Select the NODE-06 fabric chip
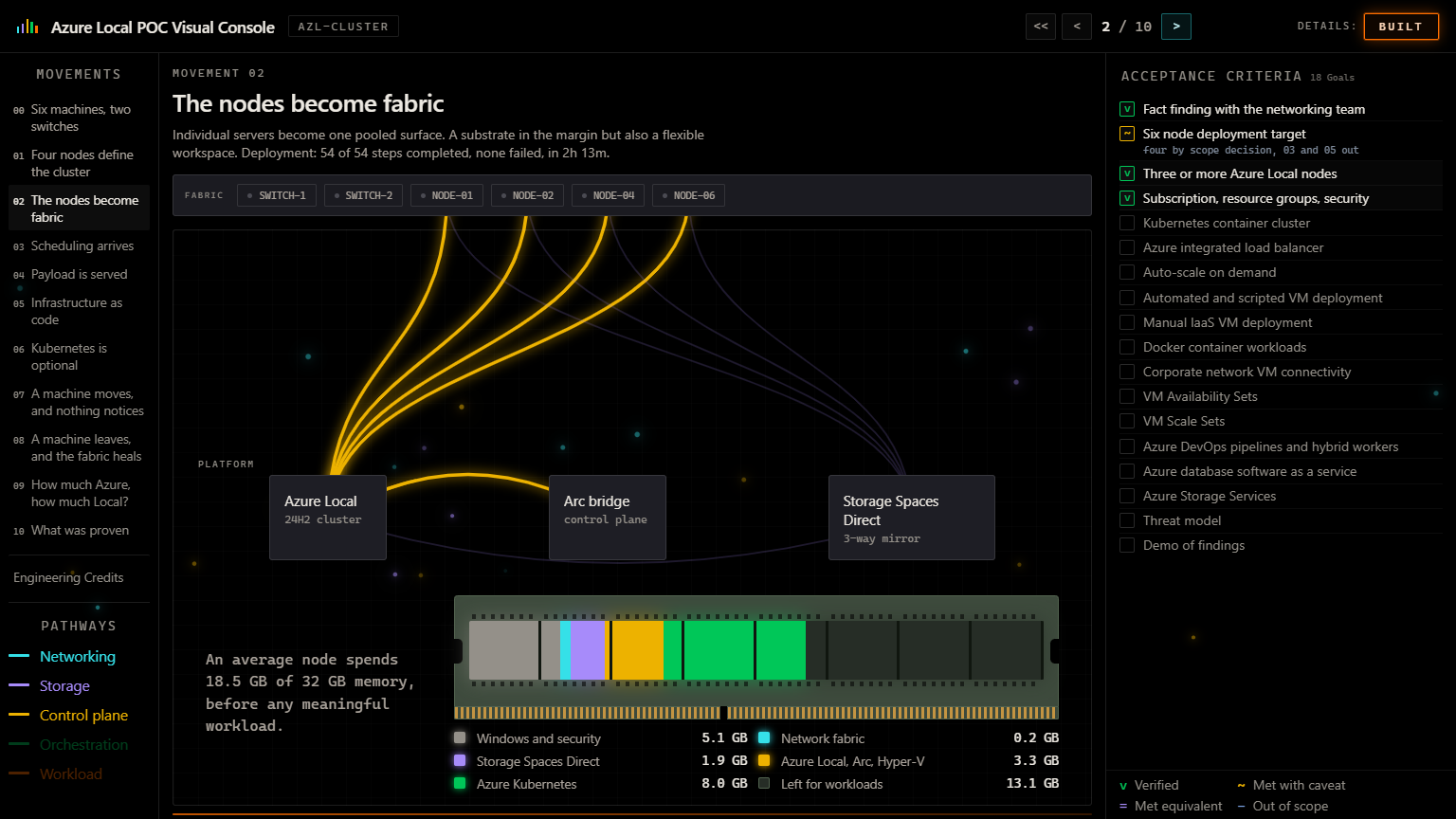 point(689,195)
